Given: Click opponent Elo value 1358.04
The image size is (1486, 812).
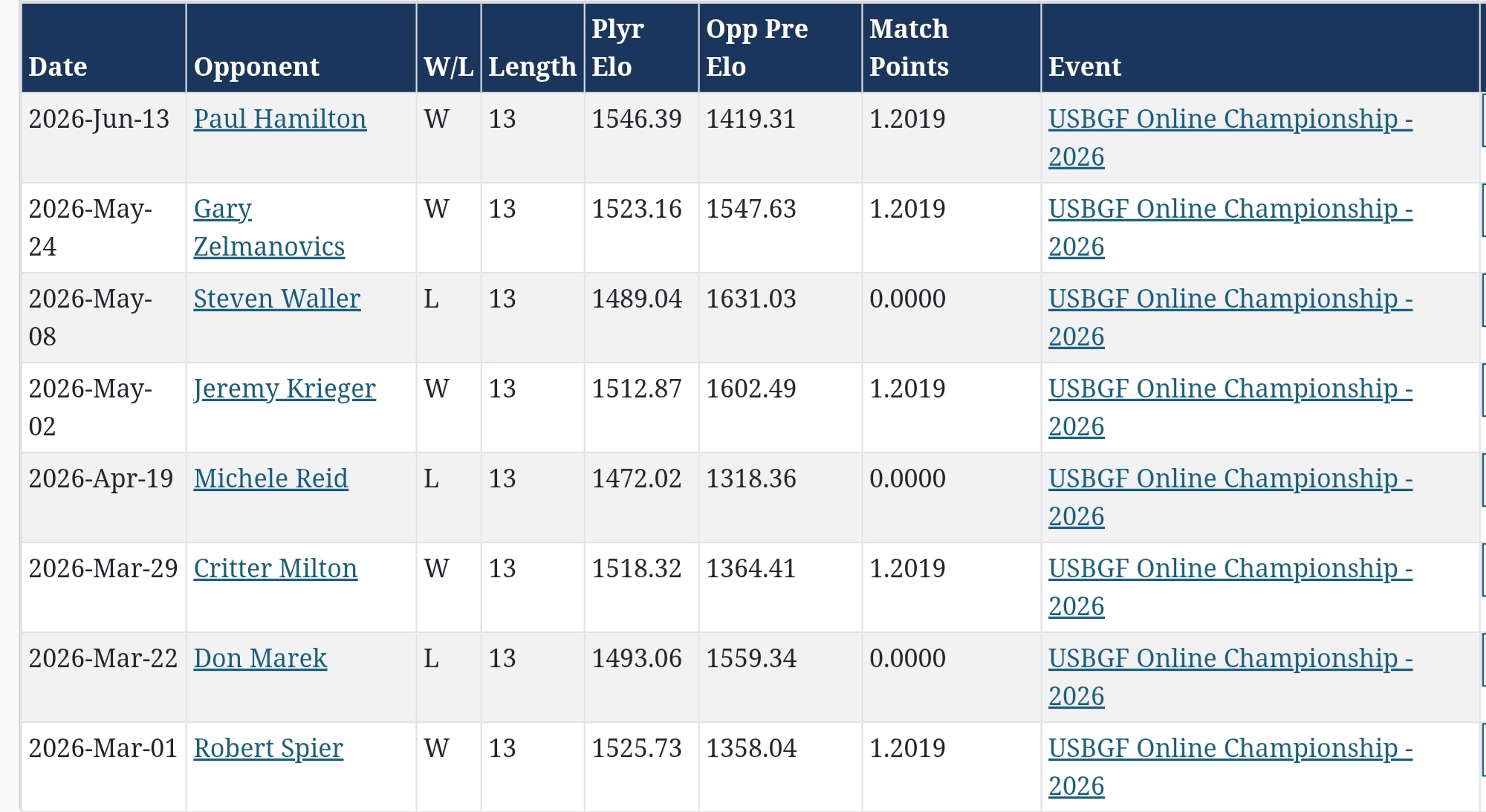Looking at the screenshot, I should [751, 748].
